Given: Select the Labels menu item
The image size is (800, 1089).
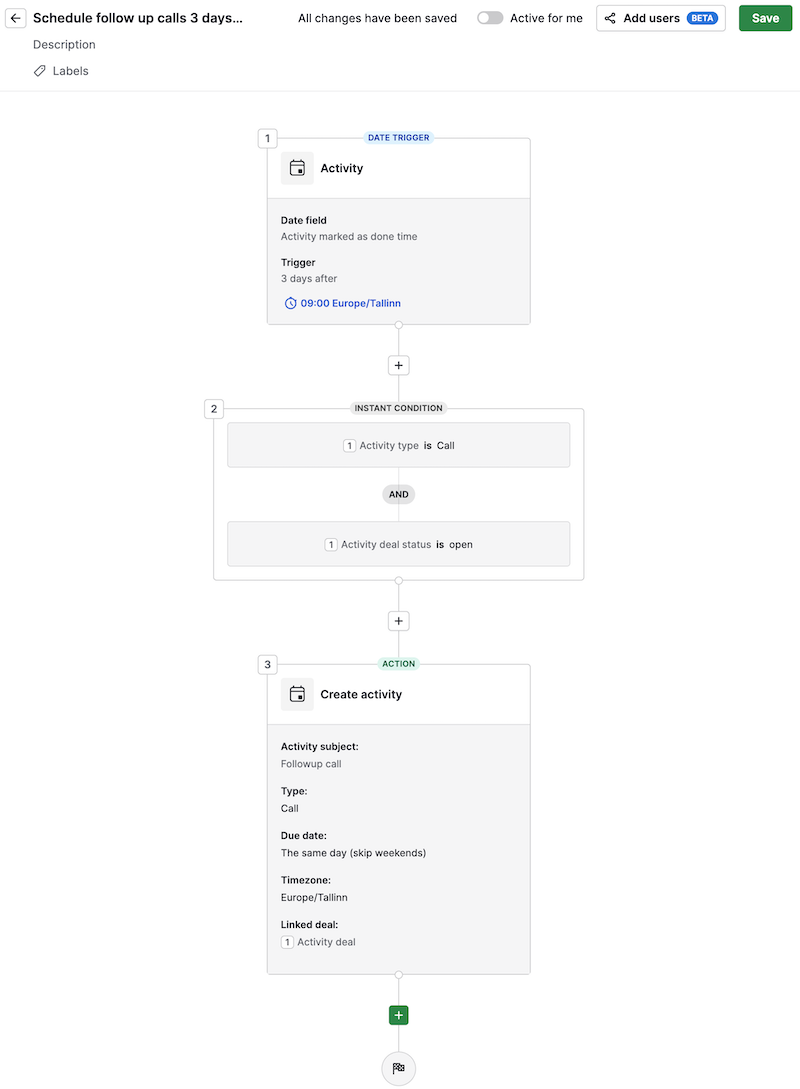Looking at the screenshot, I should coord(70,70).
